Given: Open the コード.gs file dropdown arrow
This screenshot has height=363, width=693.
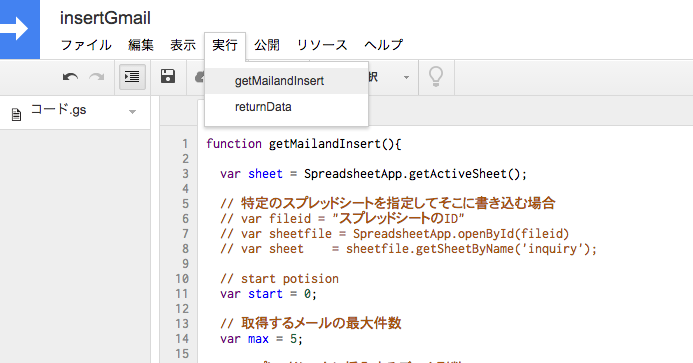Looking at the screenshot, I should coord(132,112).
